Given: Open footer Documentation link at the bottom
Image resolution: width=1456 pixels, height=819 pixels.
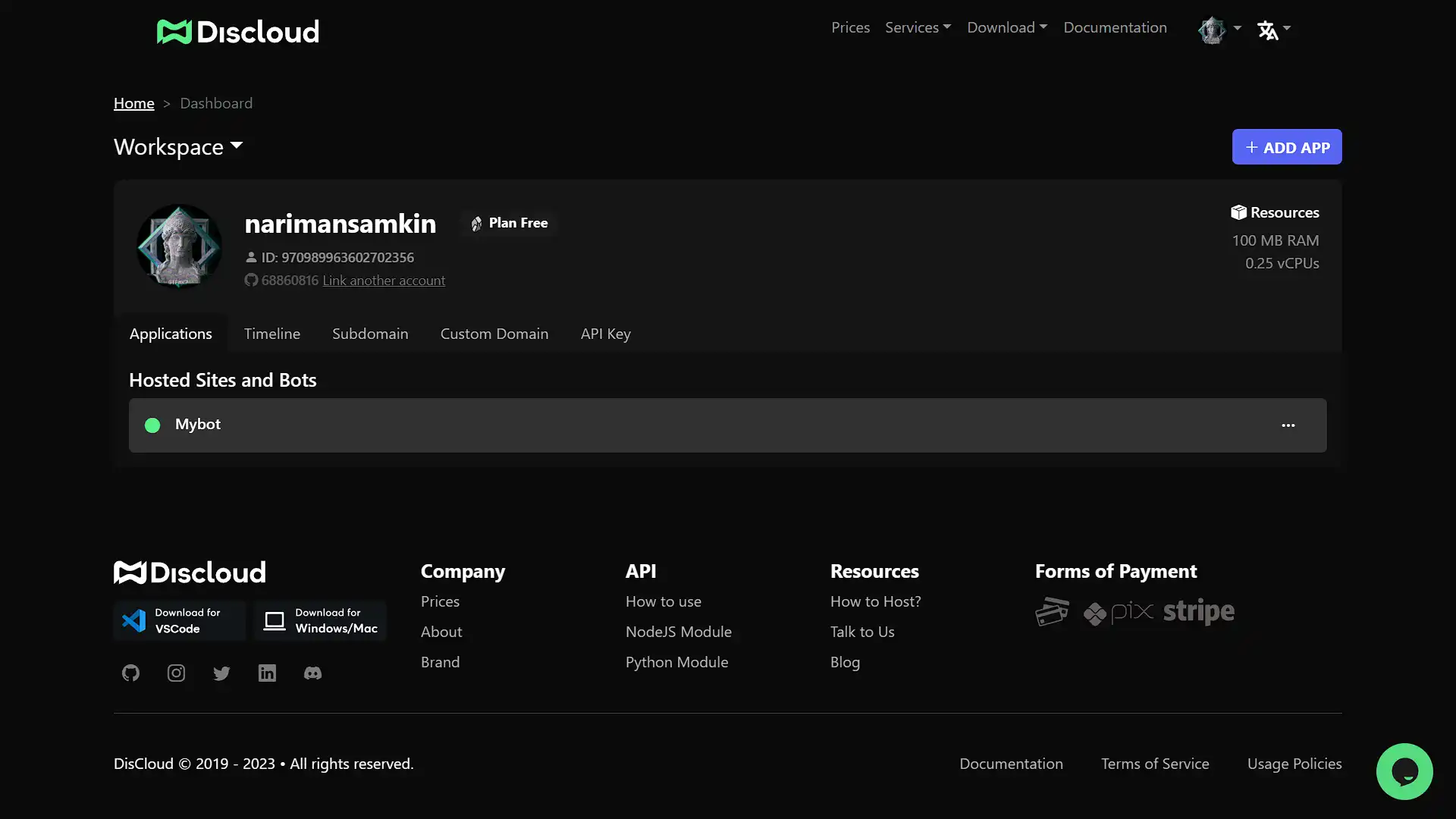Looking at the screenshot, I should 1011,764.
